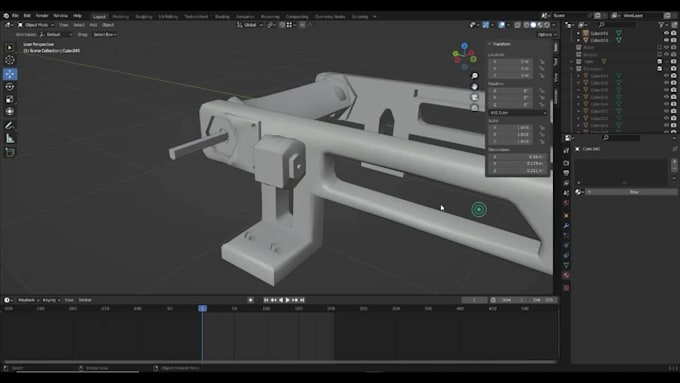Screen dimensions: 680x383
Task: Open the File menu
Action: pyautogui.click(x=15, y=16)
